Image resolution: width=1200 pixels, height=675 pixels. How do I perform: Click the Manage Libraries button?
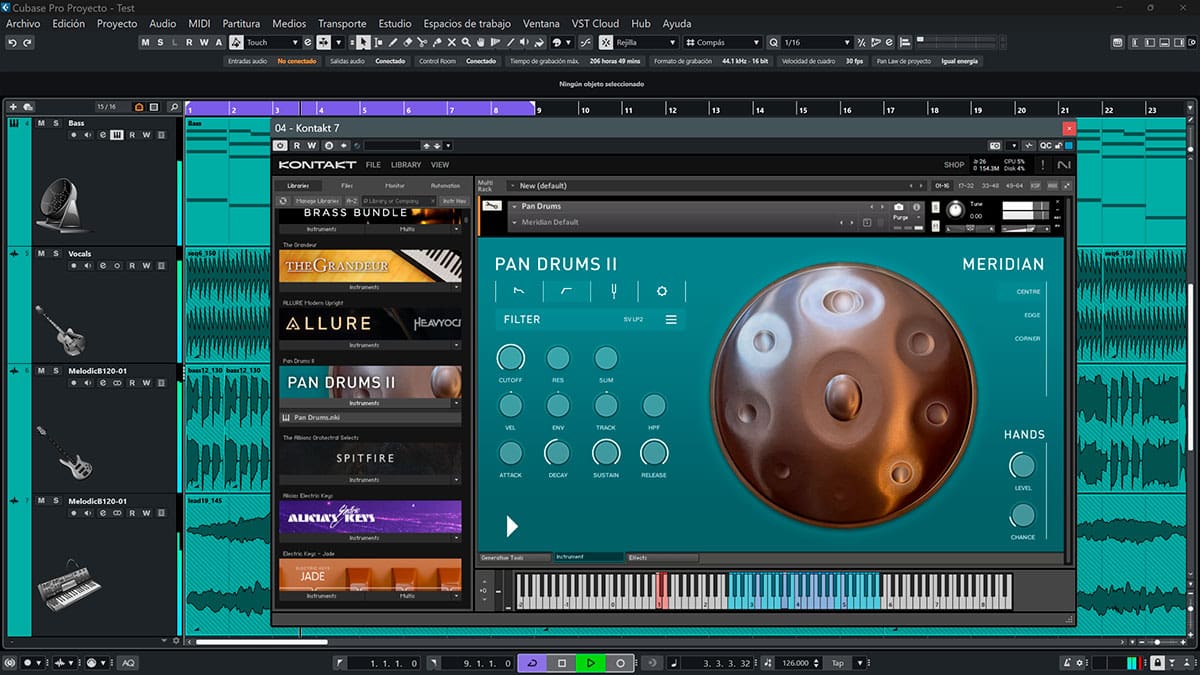pos(319,201)
